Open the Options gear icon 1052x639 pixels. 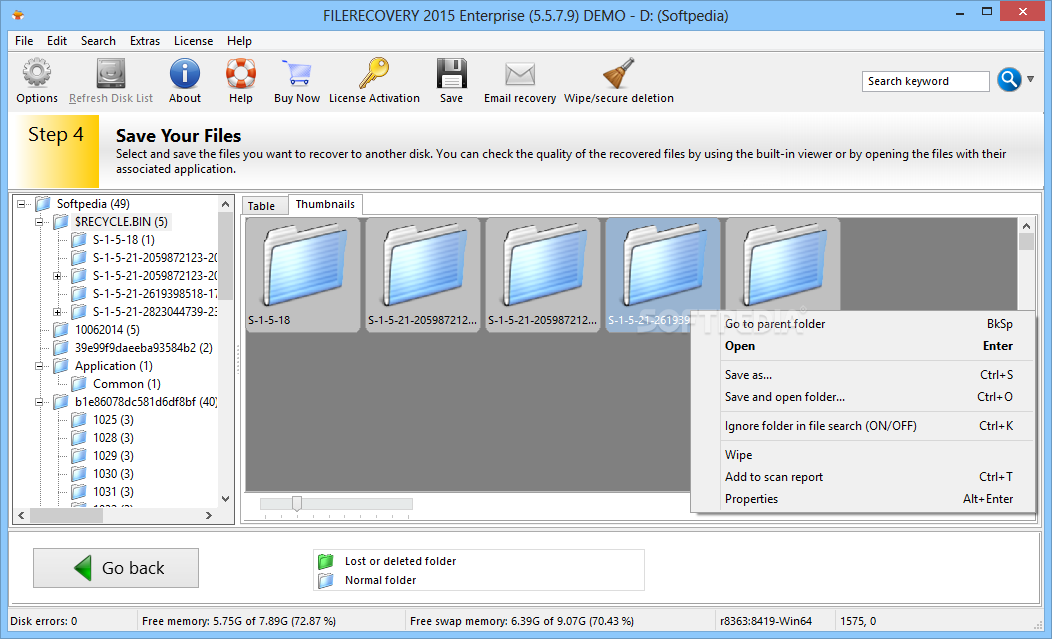click(x=37, y=73)
